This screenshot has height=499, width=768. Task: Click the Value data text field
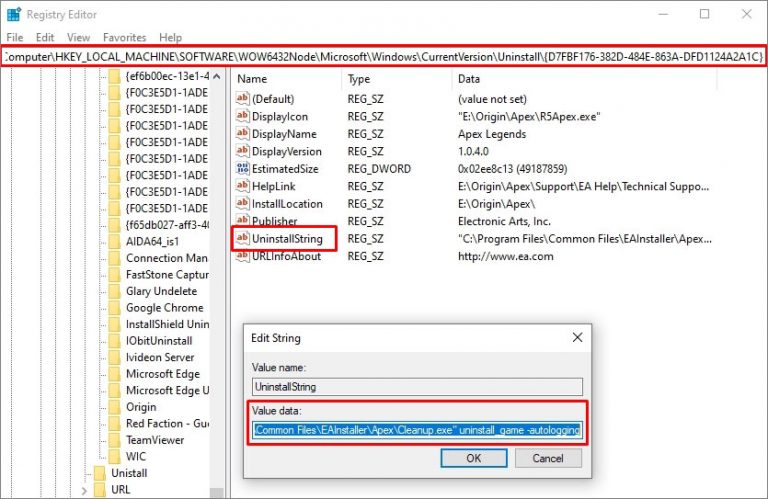pyautogui.click(x=416, y=430)
